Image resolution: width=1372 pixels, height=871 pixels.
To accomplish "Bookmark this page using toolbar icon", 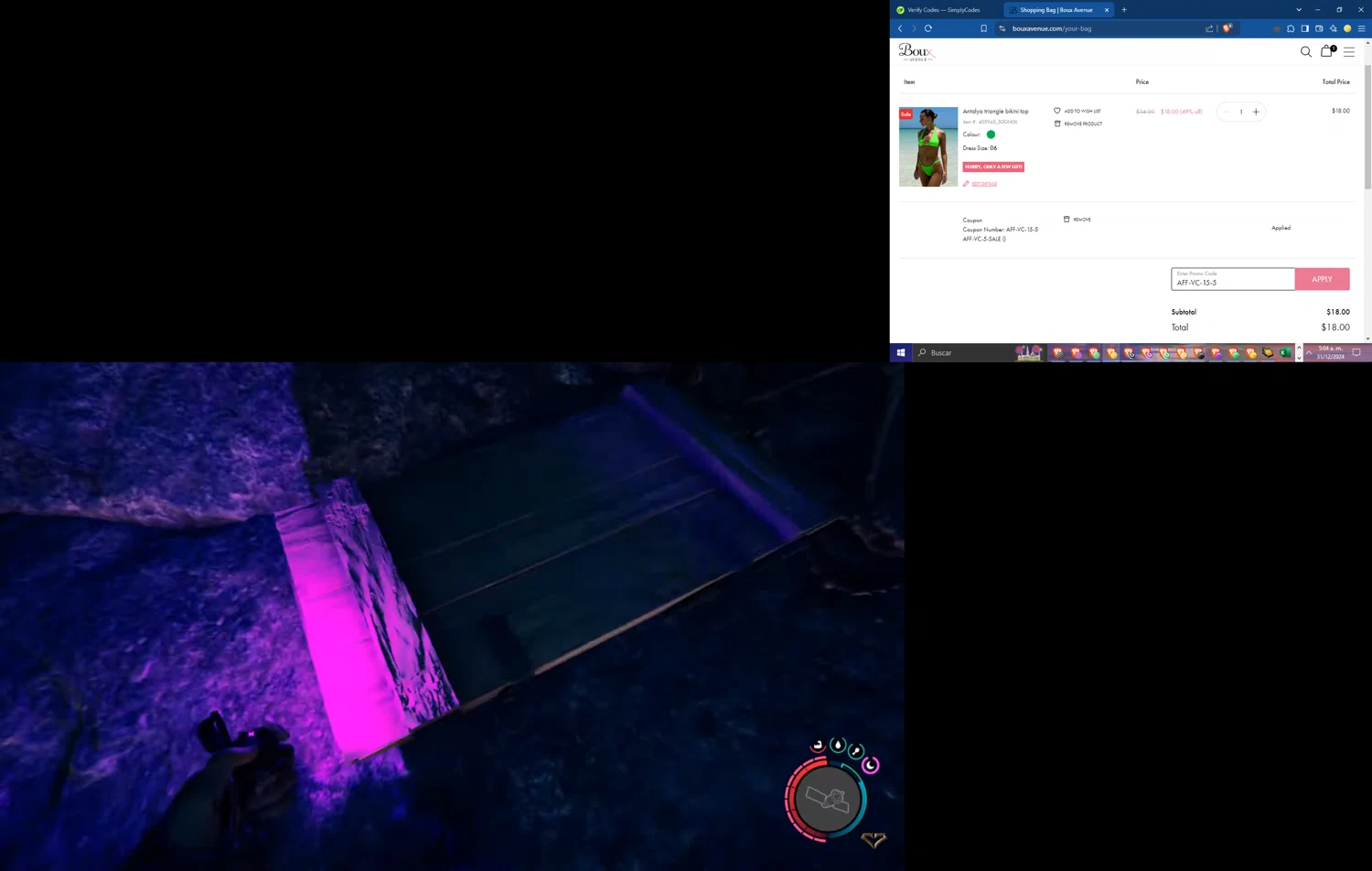I will pos(983,28).
